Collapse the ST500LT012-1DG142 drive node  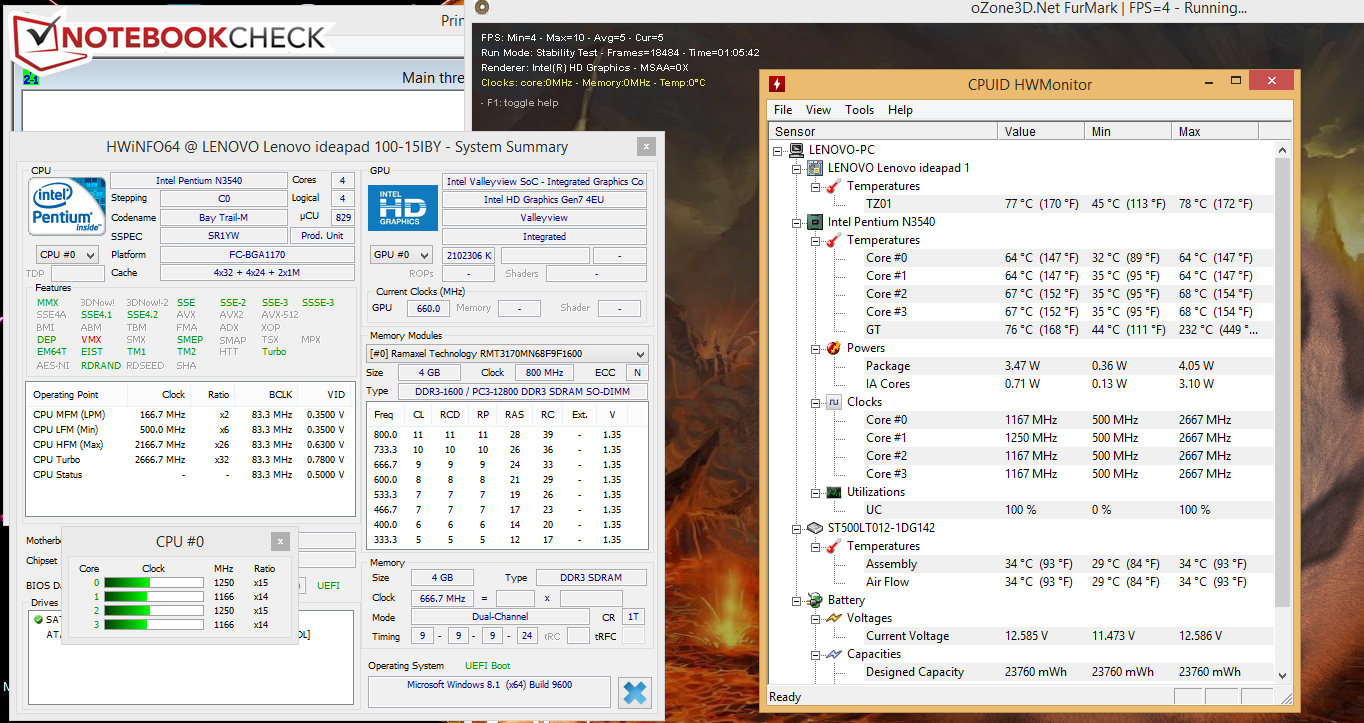(x=797, y=528)
